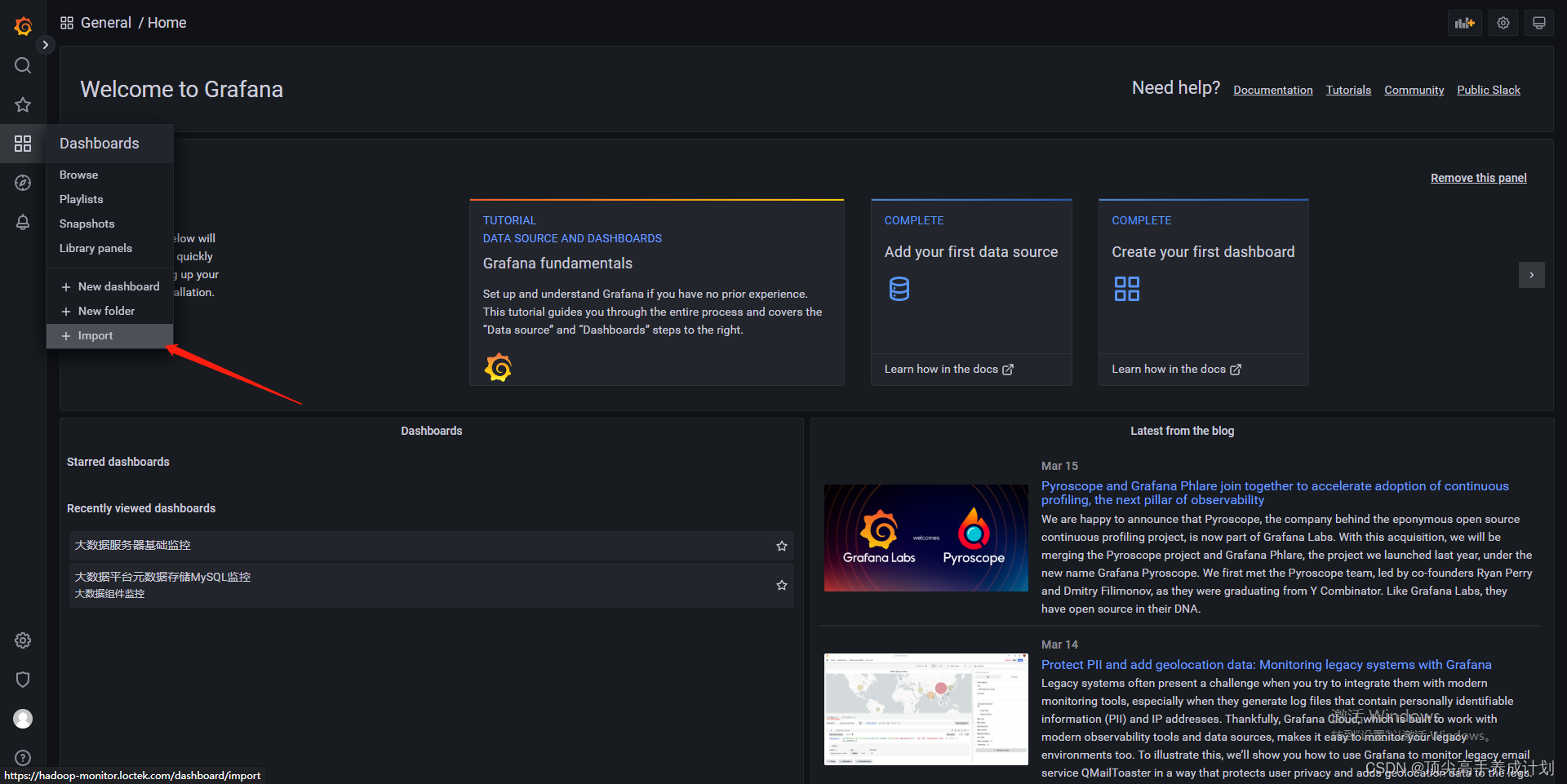
Task: Open the 大数据服务器基础监控 dashboard row
Action: pyautogui.click(x=431, y=546)
